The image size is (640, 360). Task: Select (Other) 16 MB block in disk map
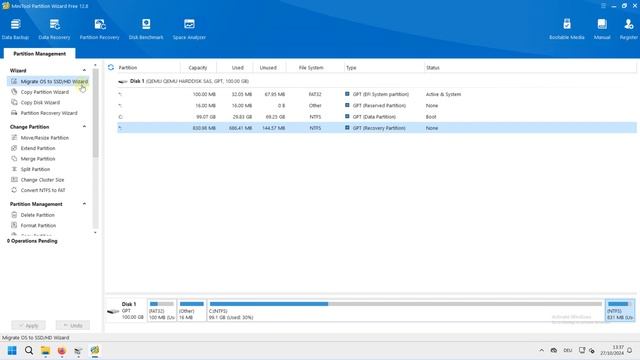[191, 311]
